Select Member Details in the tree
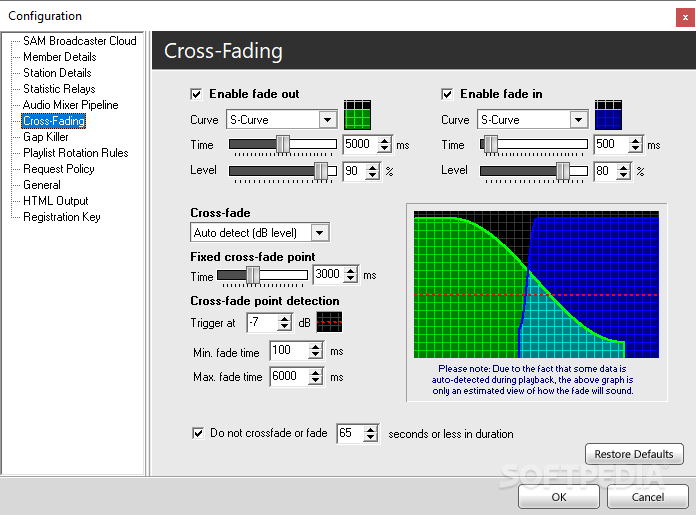 pos(60,57)
